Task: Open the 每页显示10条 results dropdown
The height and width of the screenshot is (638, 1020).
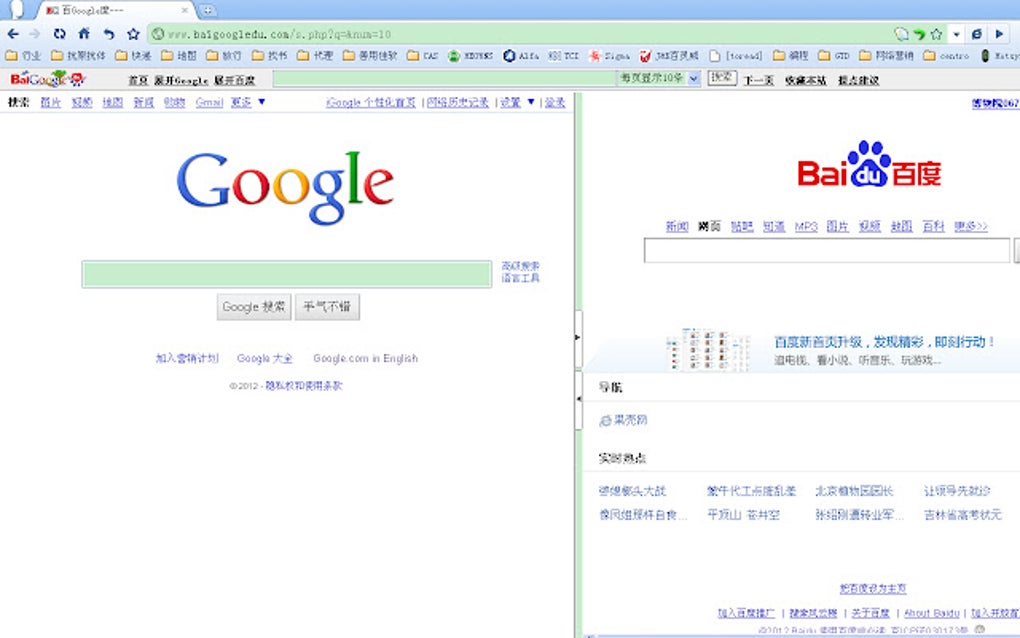Action: tap(656, 77)
